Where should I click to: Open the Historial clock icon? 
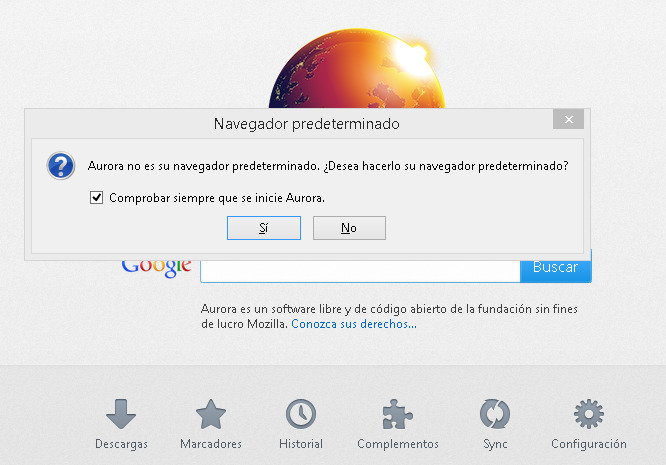pyautogui.click(x=301, y=414)
